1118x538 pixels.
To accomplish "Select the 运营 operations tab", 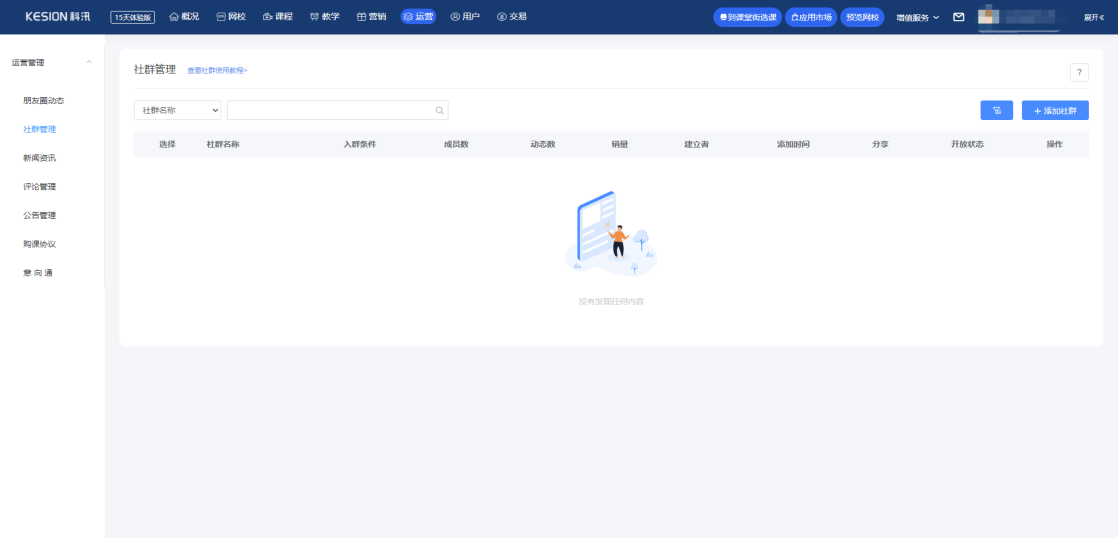I will tap(419, 16).
